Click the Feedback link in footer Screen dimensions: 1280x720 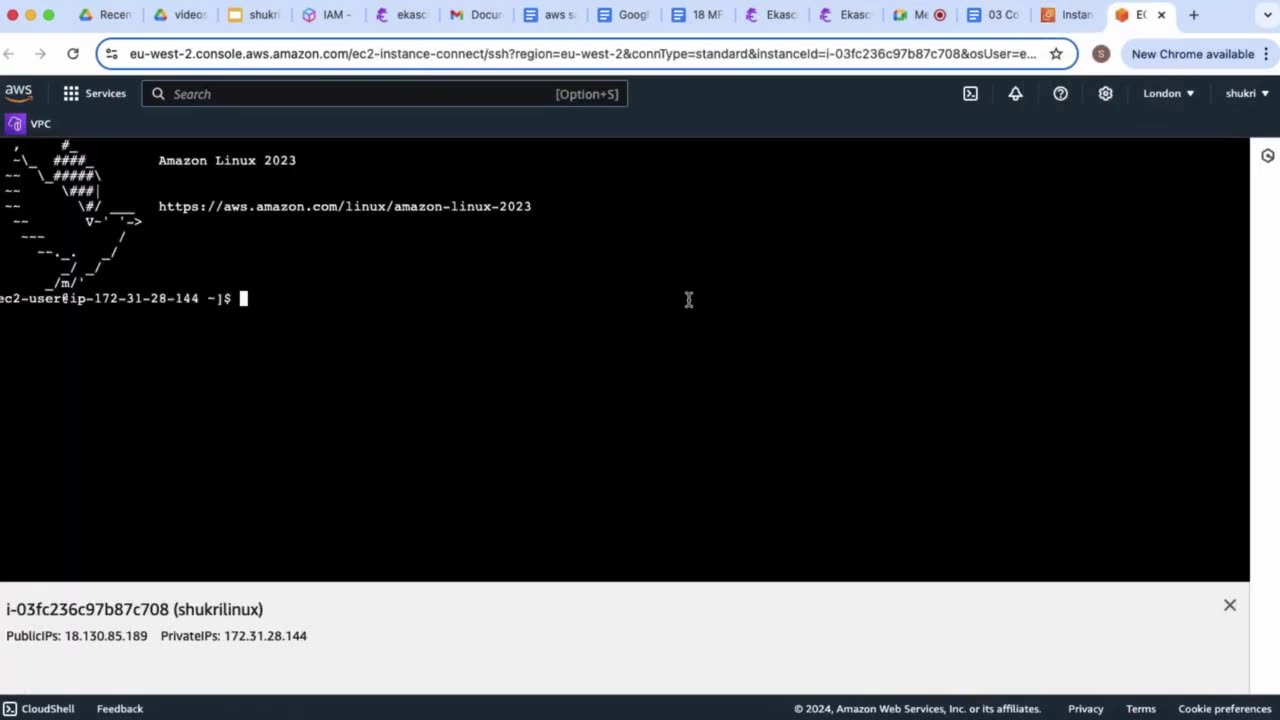click(120, 708)
